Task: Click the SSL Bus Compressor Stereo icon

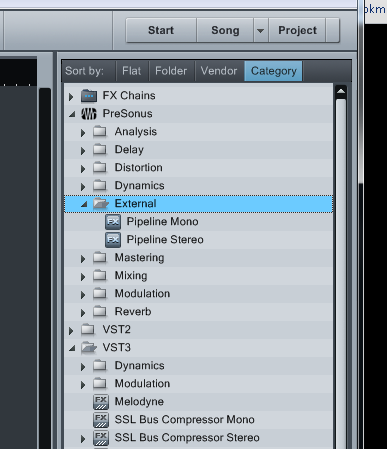Action: tap(101, 438)
